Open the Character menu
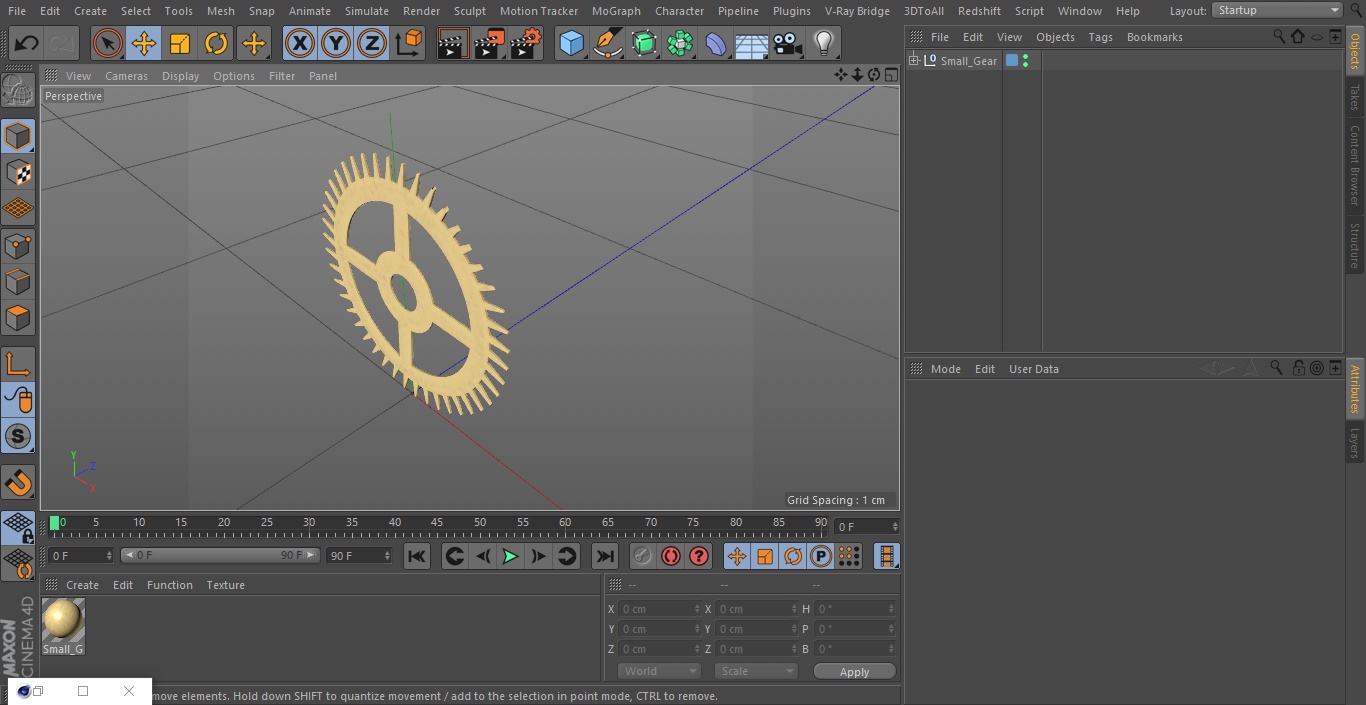Viewport: 1366px width, 705px height. click(x=679, y=11)
